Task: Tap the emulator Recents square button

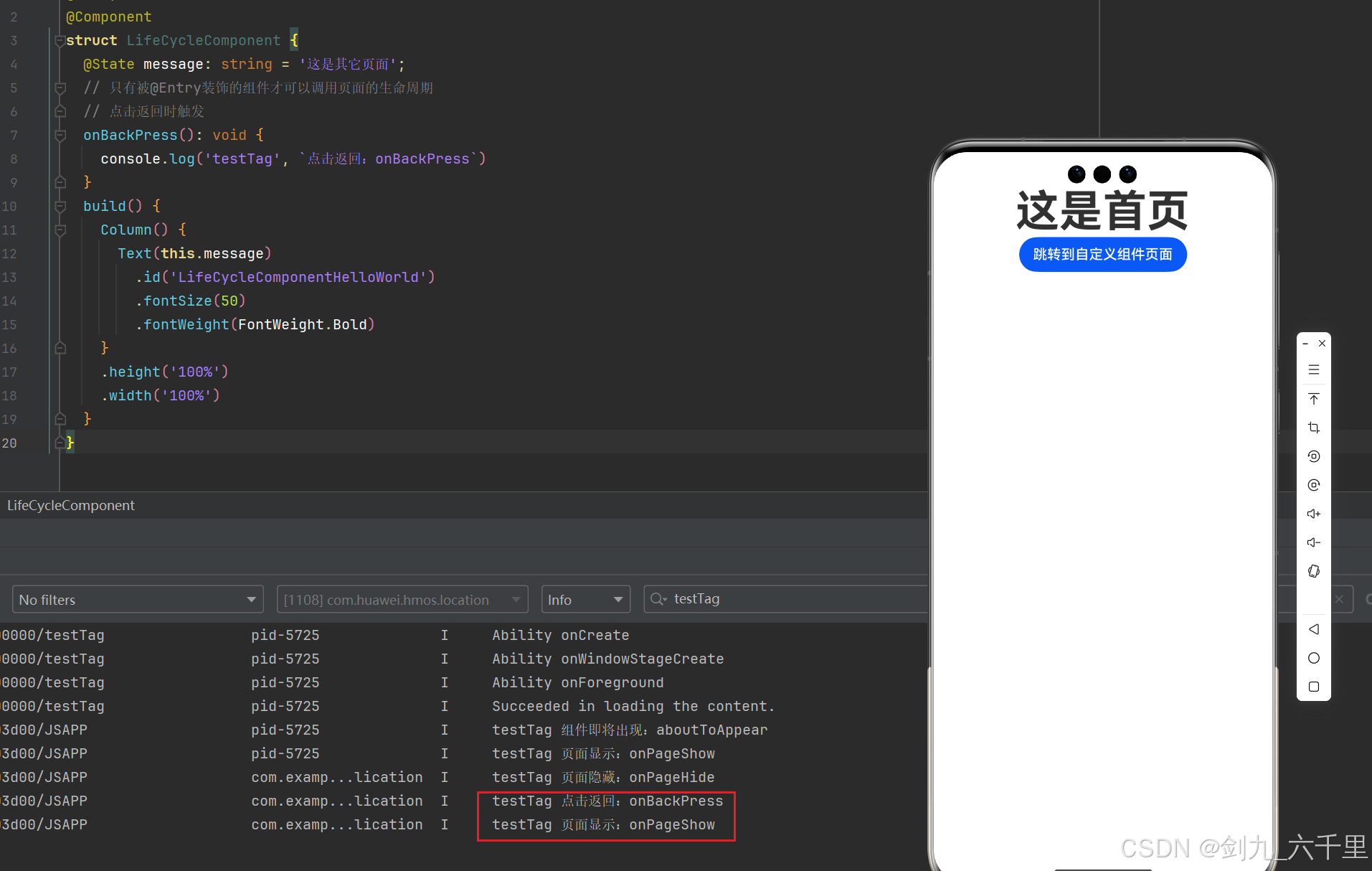Action: click(1314, 687)
